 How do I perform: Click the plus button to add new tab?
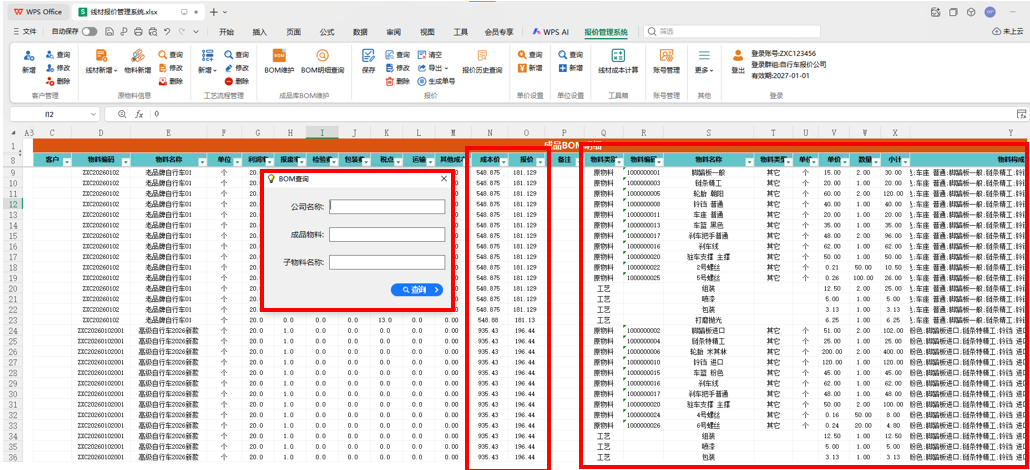click(213, 12)
